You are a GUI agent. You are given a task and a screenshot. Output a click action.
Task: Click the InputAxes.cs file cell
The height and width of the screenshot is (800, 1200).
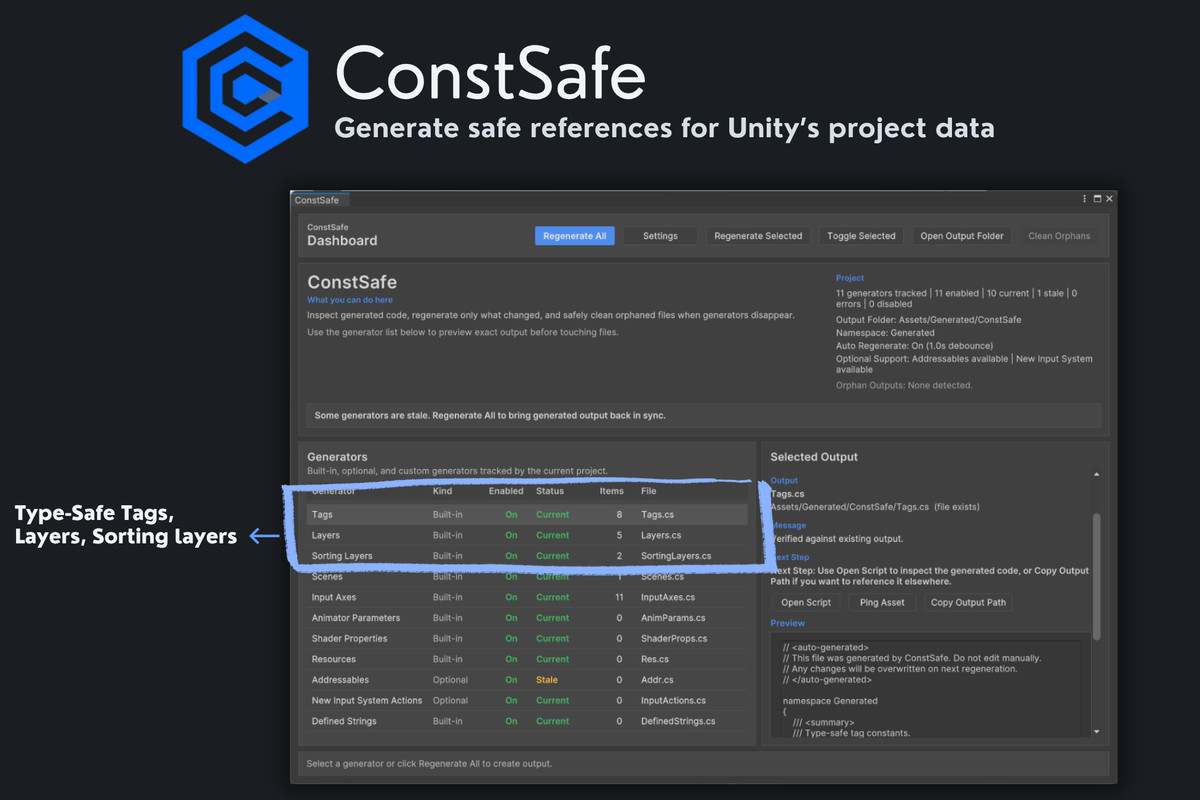coord(668,597)
